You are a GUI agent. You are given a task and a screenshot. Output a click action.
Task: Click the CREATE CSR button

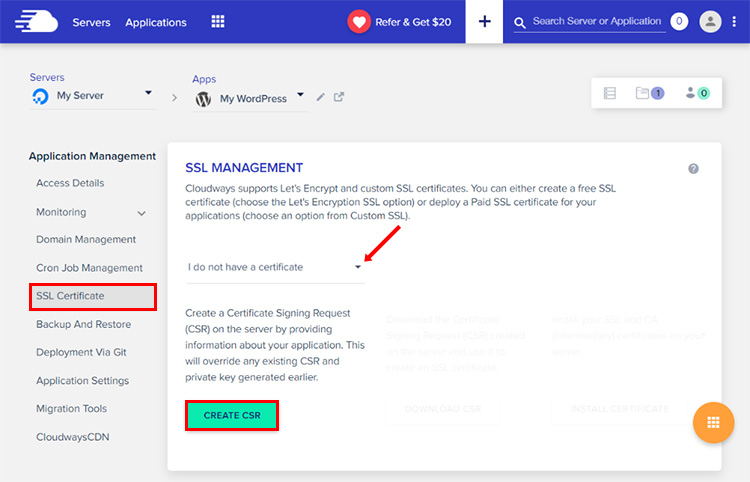point(231,415)
